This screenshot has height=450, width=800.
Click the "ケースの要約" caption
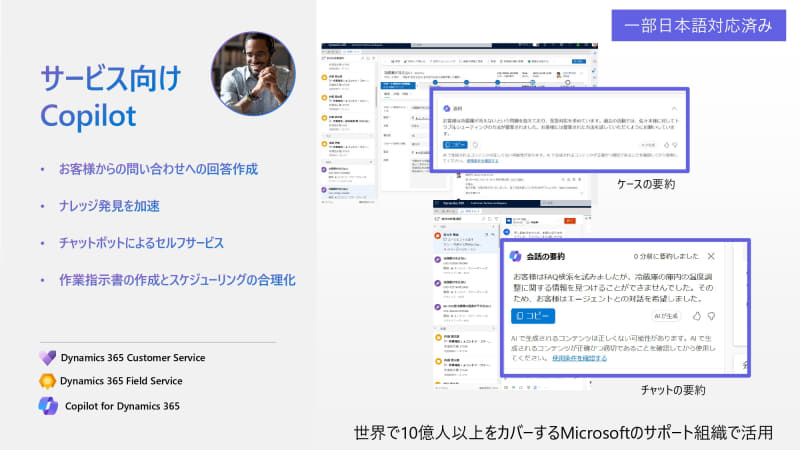646,184
